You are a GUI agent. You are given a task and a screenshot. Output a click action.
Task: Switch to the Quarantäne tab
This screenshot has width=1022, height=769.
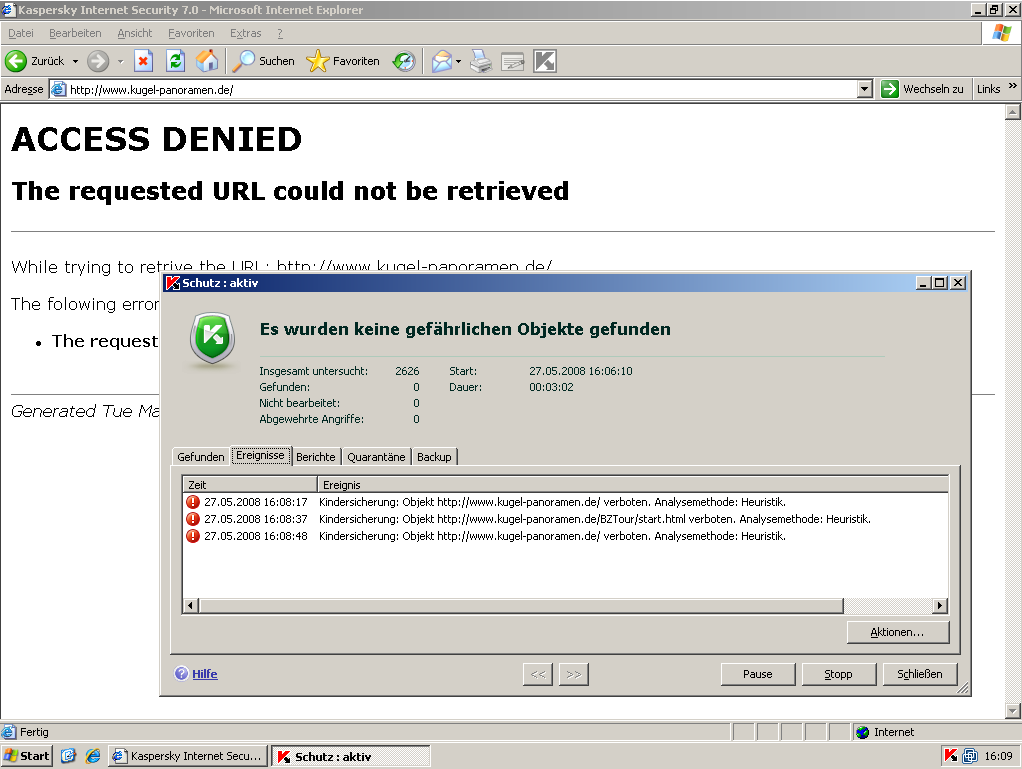pos(376,457)
